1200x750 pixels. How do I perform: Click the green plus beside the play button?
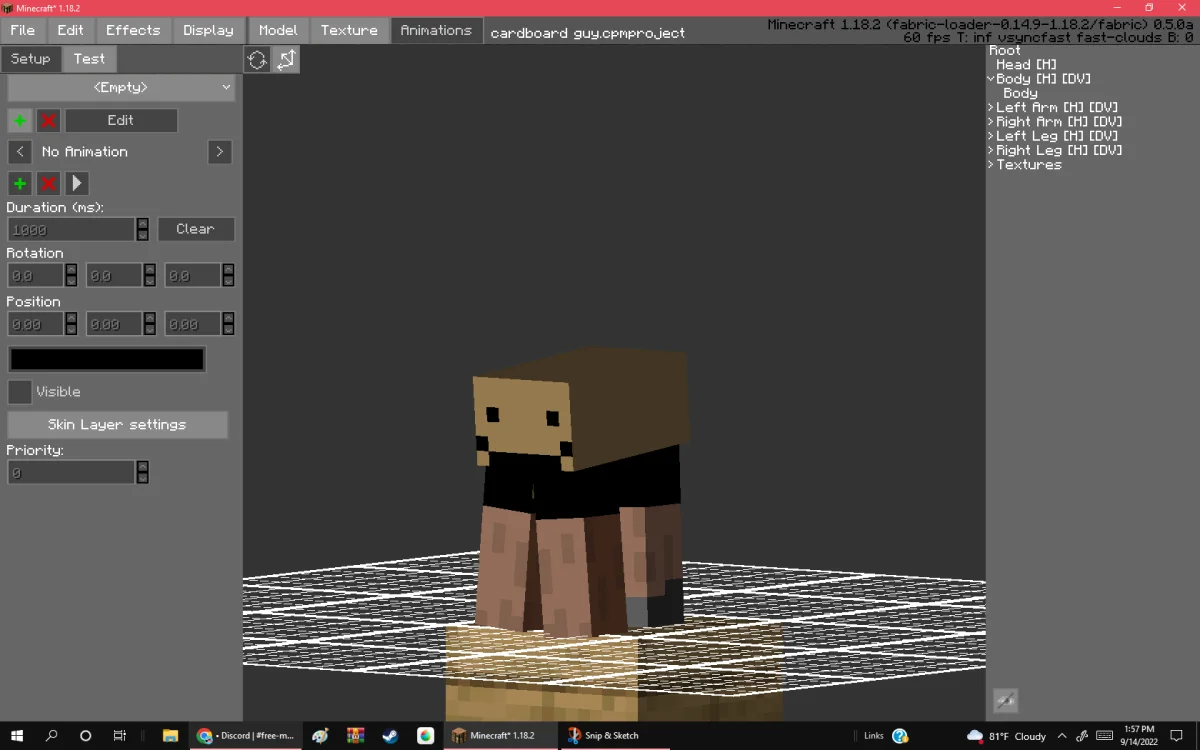coord(20,184)
